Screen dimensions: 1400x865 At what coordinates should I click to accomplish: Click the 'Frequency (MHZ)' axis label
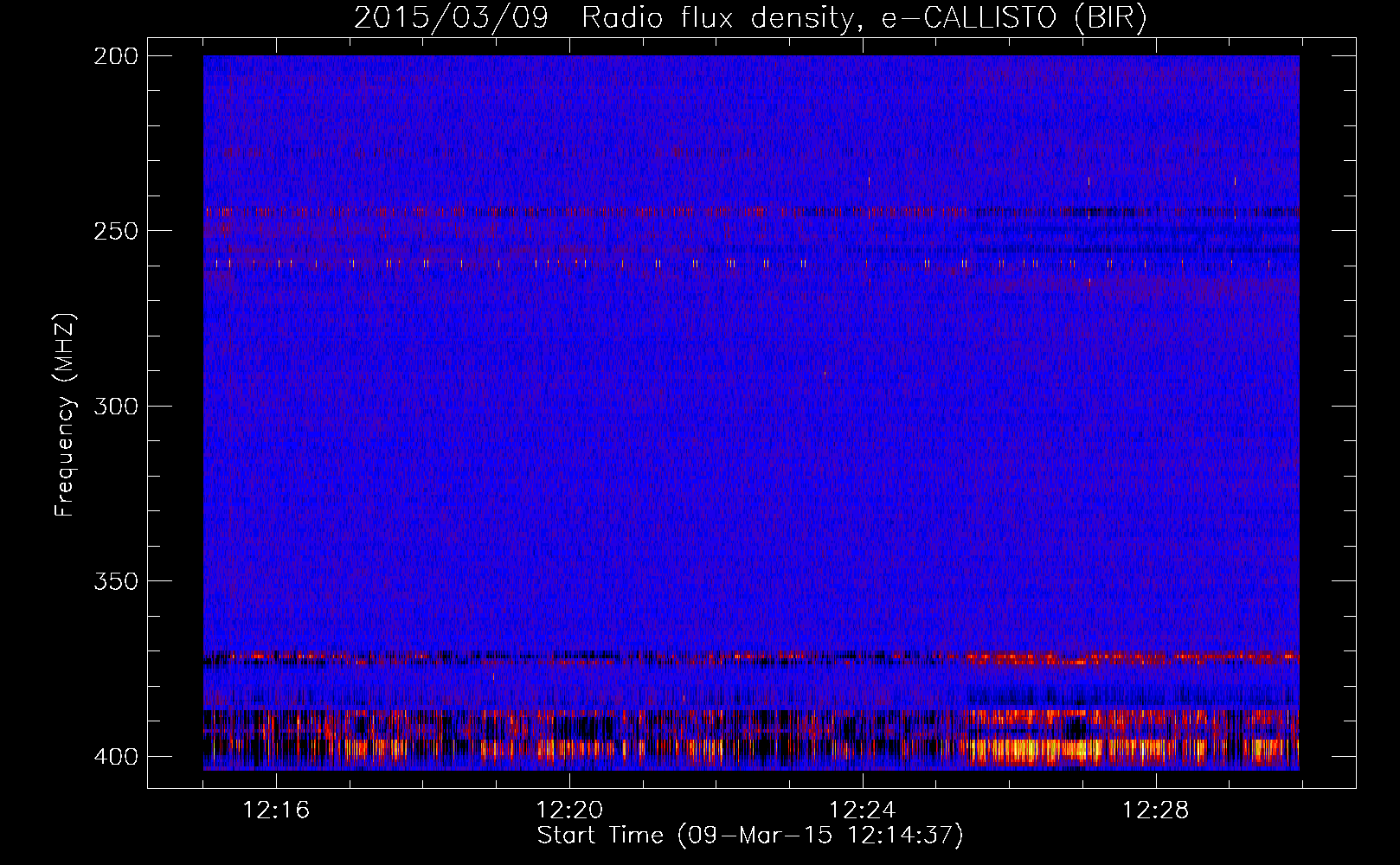click(x=64, y=415)
